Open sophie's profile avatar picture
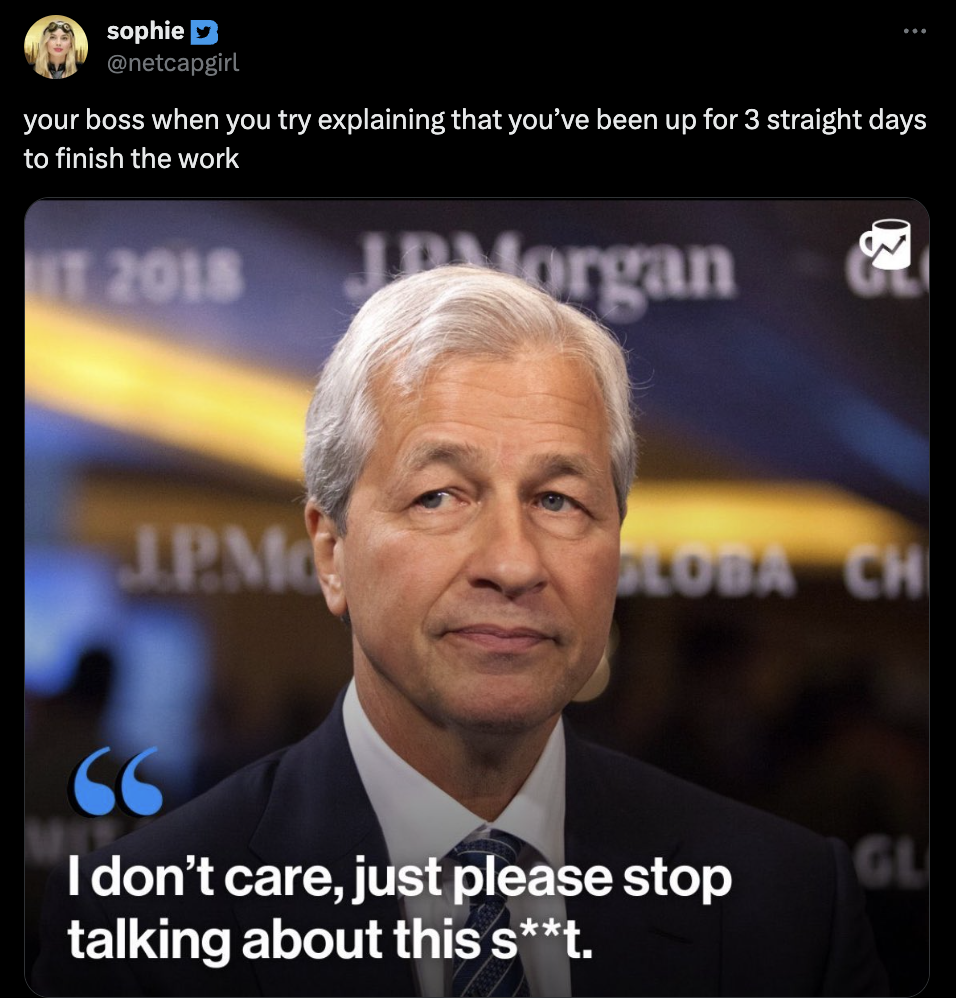956x998 pixels. tap(56, 47)
